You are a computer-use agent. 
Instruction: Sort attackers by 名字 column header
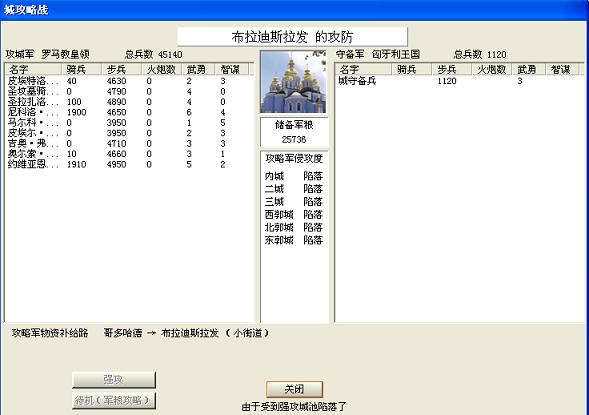coord(33,69)
